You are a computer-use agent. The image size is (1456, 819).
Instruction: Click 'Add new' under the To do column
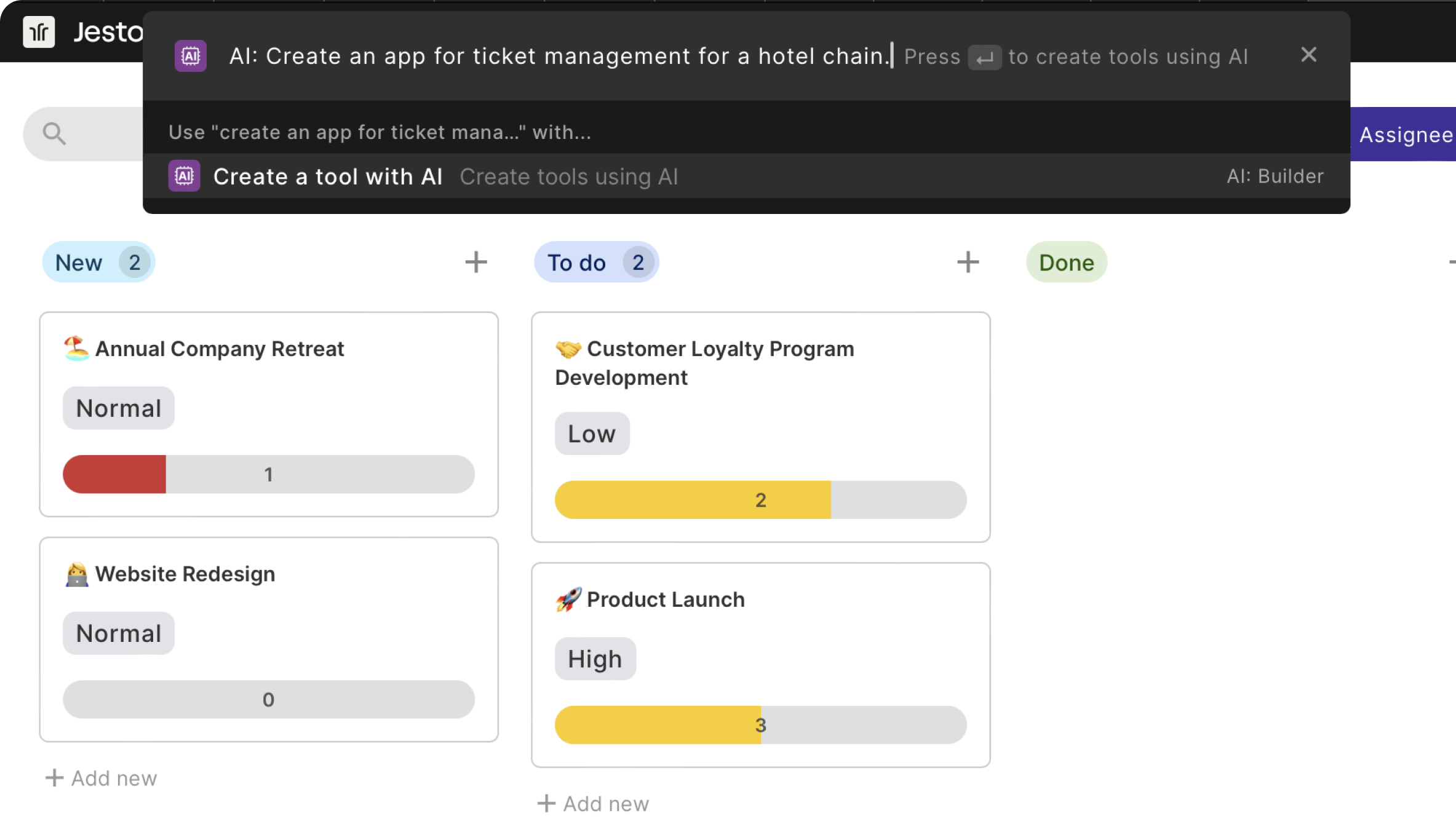[594, 804]
